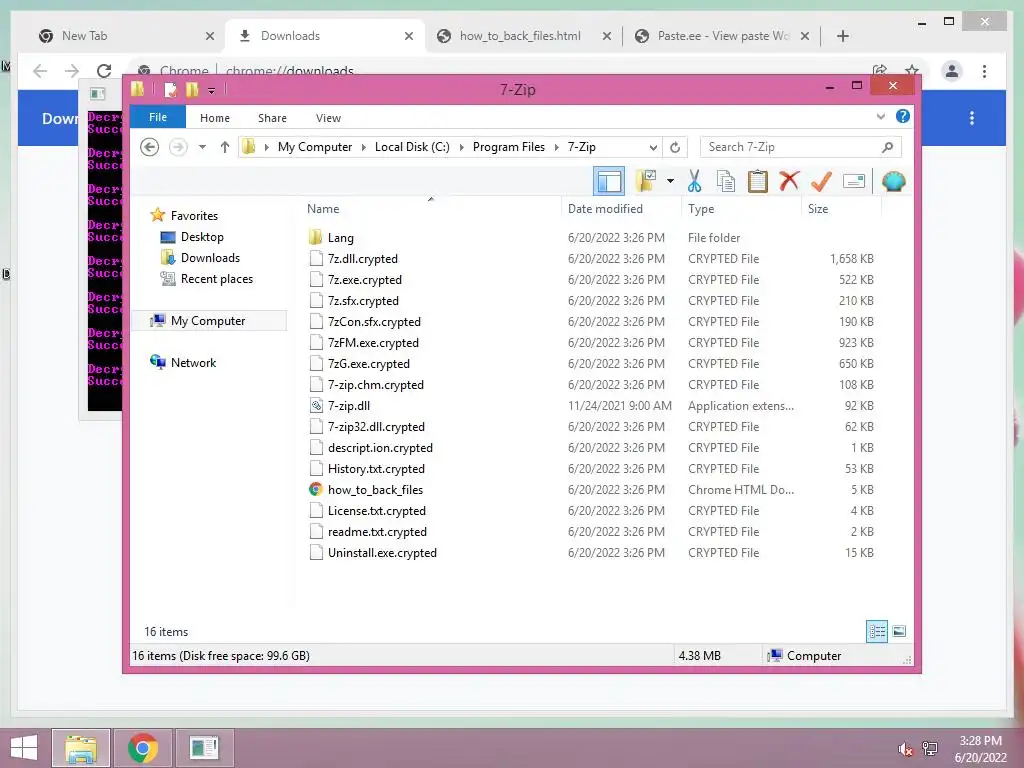Viewport: 1024px width, 768px height.
Task: Open recent locations dropdown arrow
Action: (202, 147)
